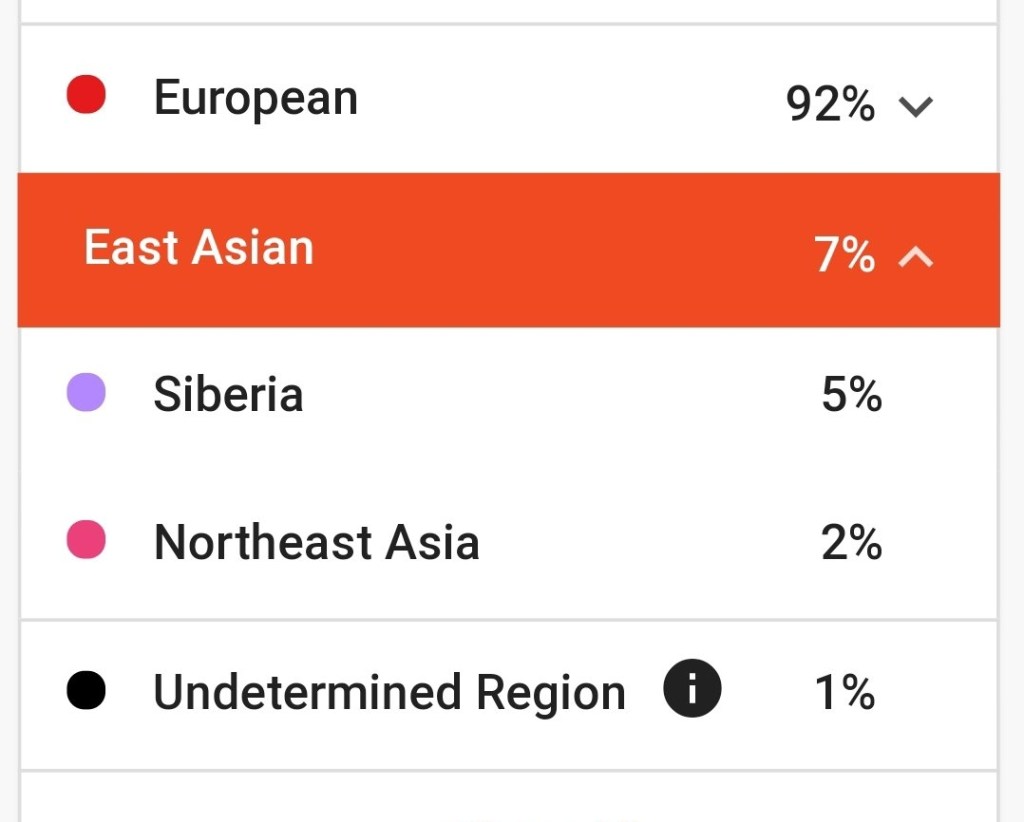Click the empty orange area of East Asian row

(x=560, y=250)
